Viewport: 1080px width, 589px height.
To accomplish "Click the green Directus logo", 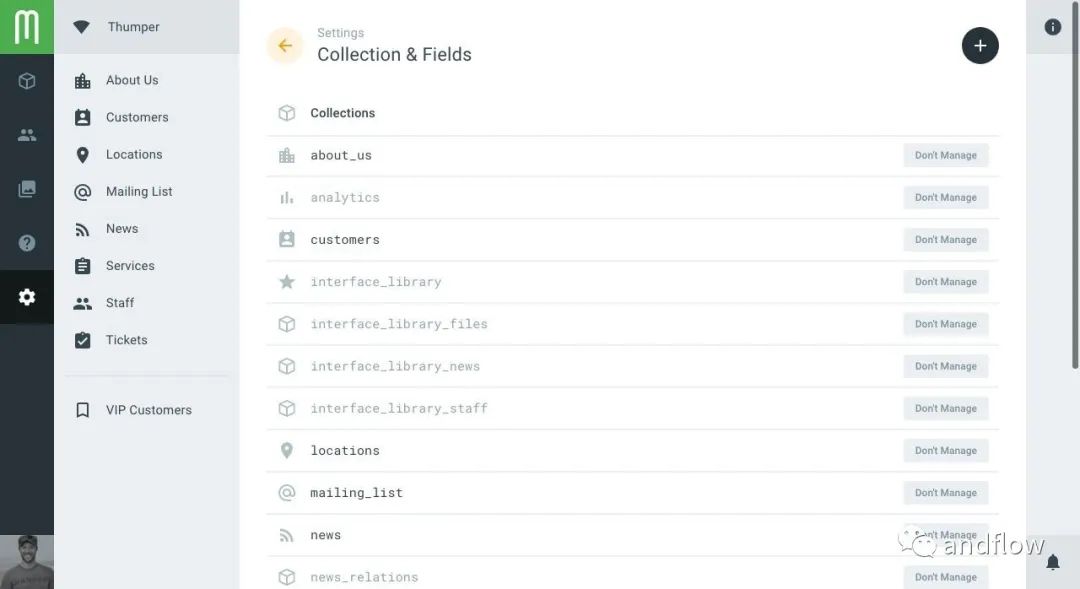I will (27, 27).
